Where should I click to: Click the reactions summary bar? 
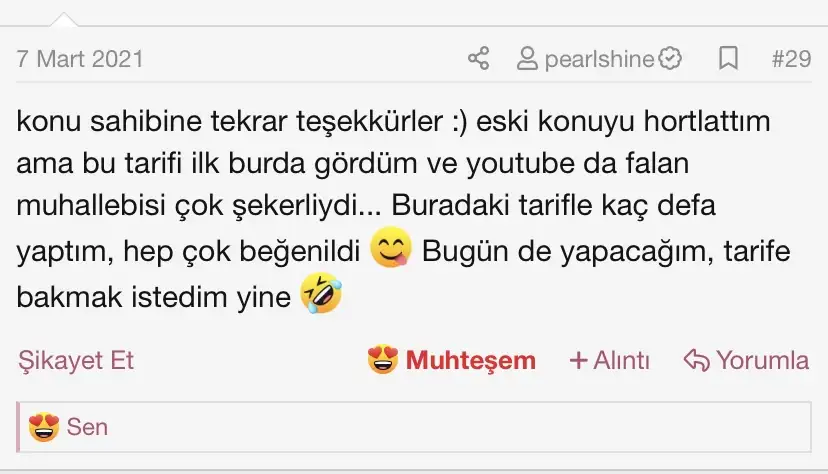[414, 426]
